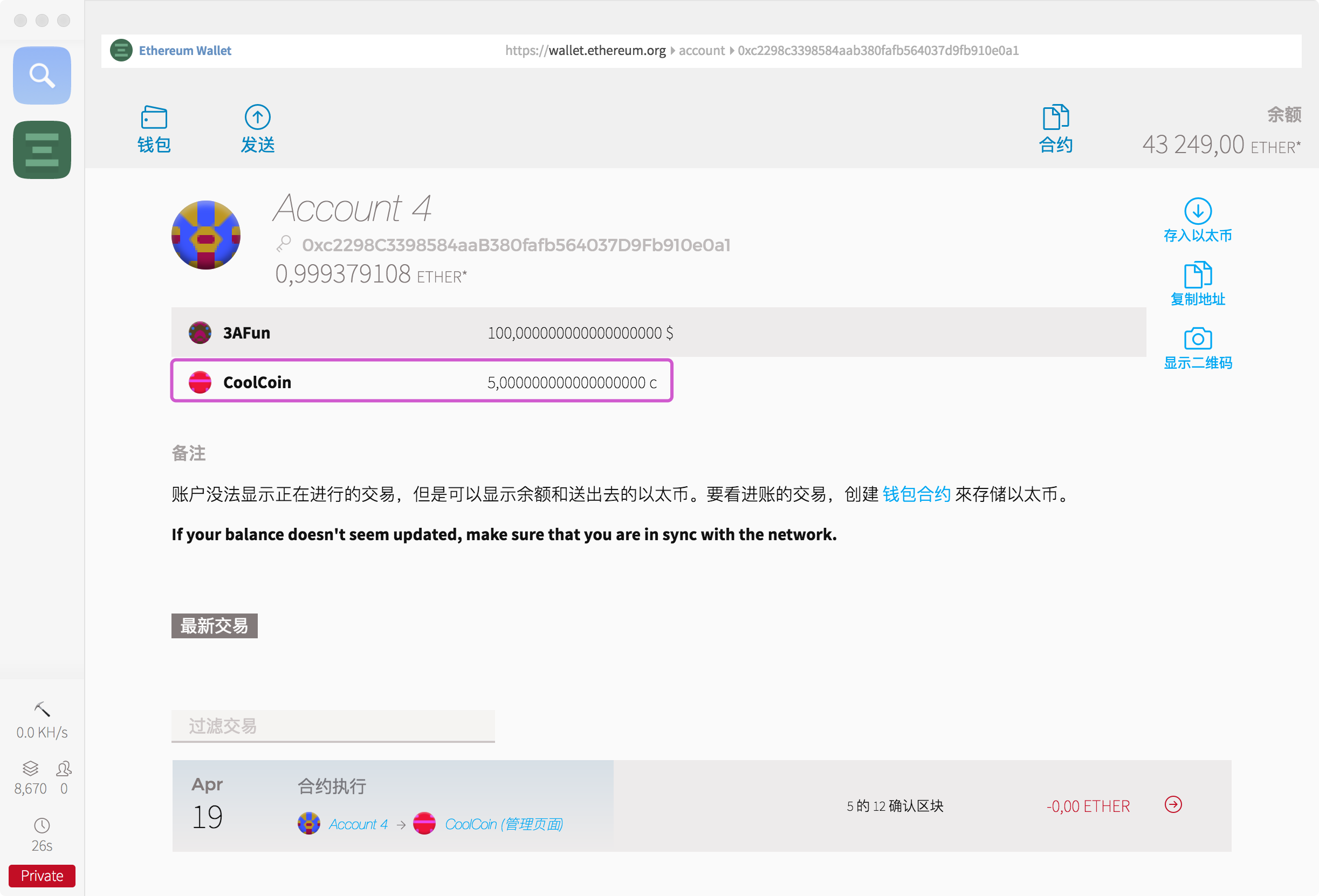Click the Account 4 icon in transaction row

coord(309,823)
